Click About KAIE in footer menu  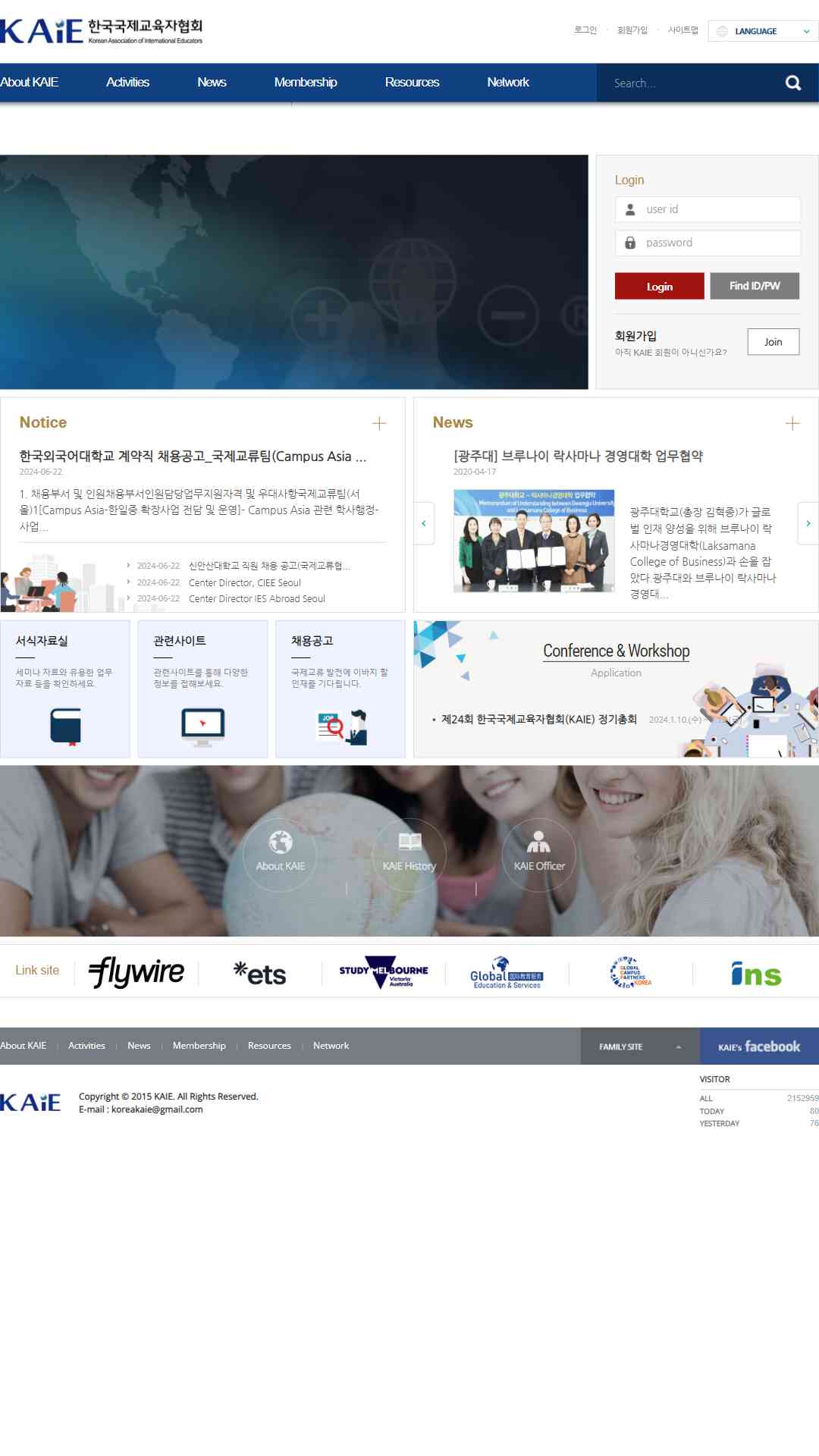(24, 1046)
